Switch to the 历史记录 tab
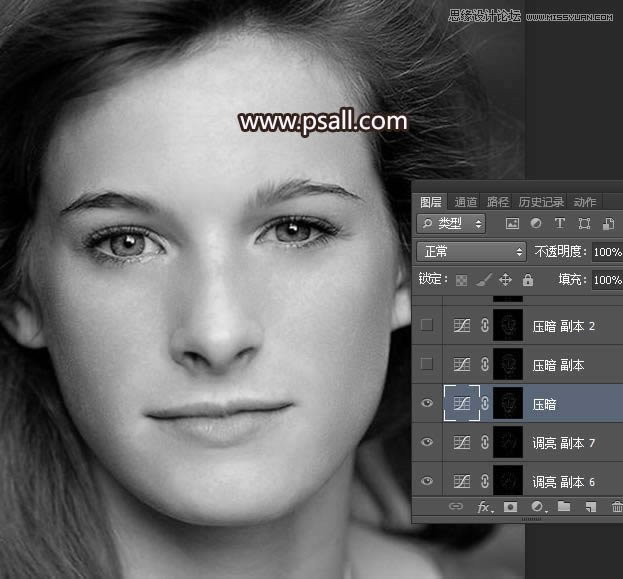This screenshot has width=623, height=579. point(540,201)
